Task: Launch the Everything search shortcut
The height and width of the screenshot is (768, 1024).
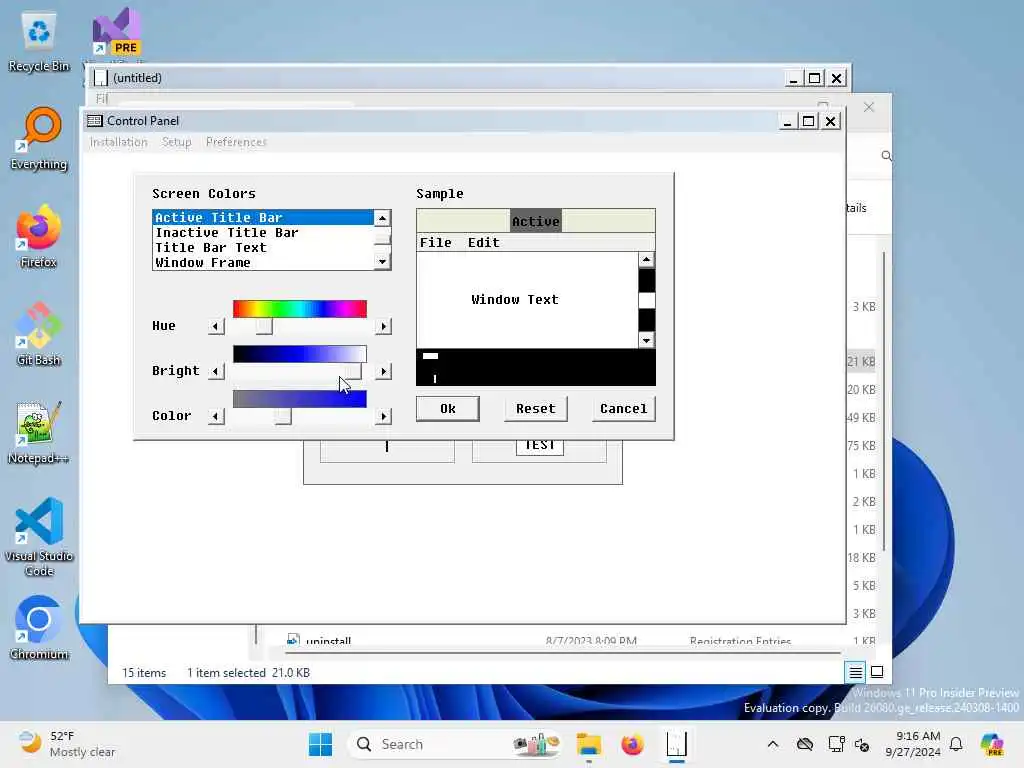Action: point(39,139)
